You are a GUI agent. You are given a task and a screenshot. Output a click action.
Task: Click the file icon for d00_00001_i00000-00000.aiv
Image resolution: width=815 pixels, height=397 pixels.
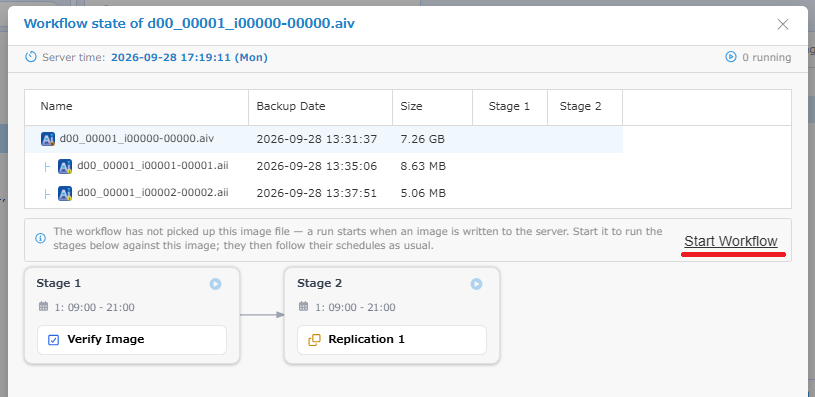click(x=48, y=139)
